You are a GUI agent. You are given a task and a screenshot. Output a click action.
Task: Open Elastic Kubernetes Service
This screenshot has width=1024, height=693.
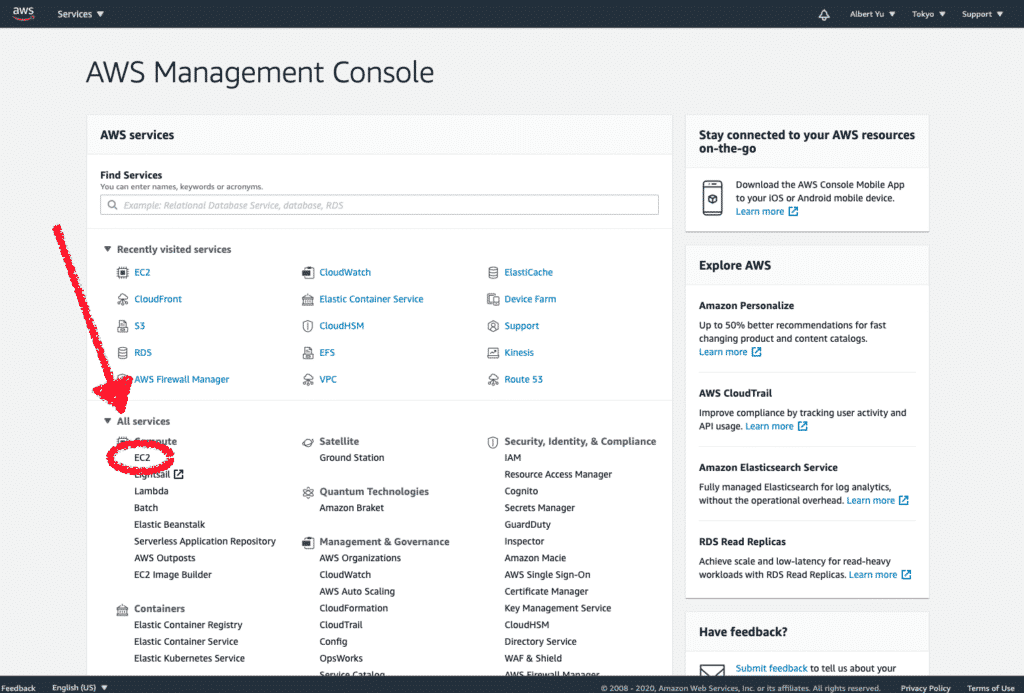(189, 658)
